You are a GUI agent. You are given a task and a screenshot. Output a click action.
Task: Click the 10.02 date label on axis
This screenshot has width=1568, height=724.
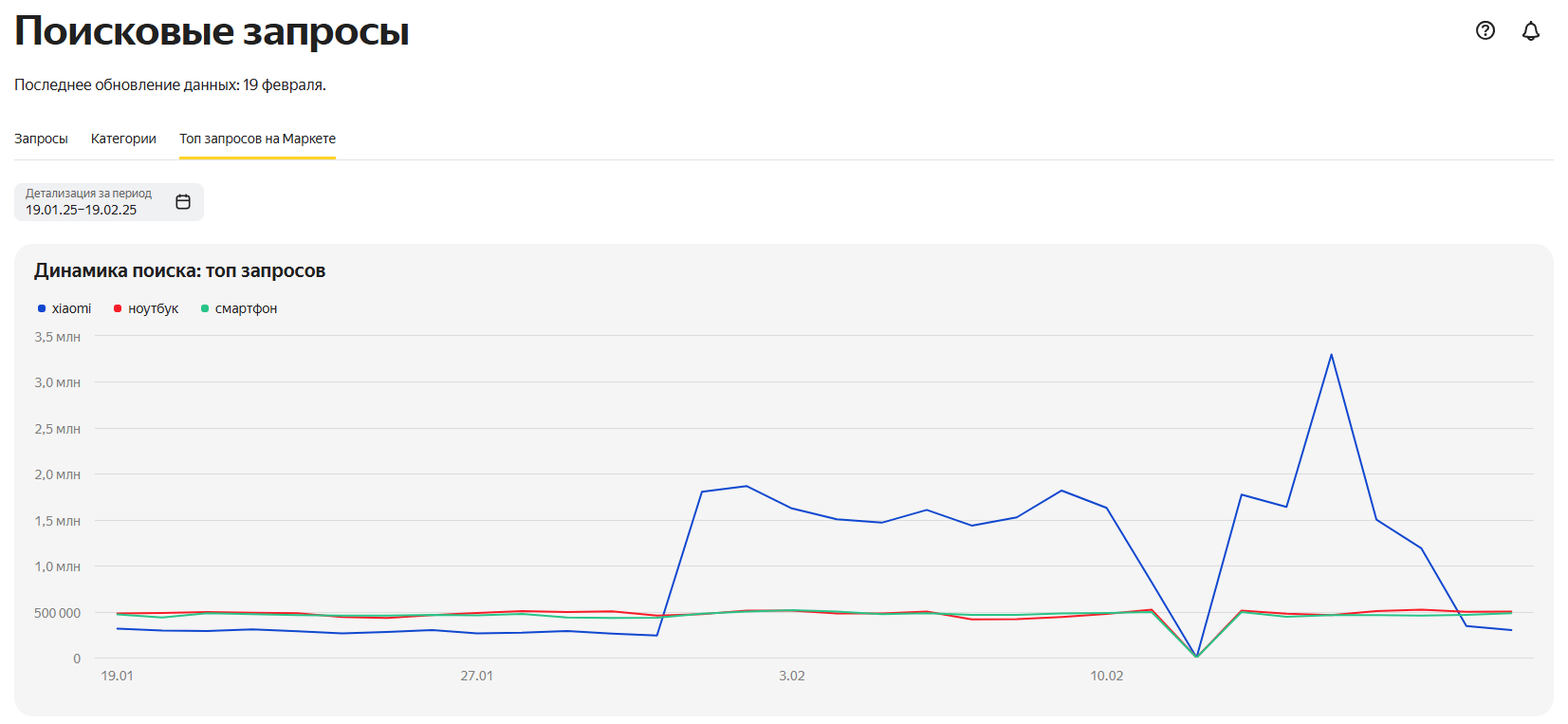pos(1106,676)
